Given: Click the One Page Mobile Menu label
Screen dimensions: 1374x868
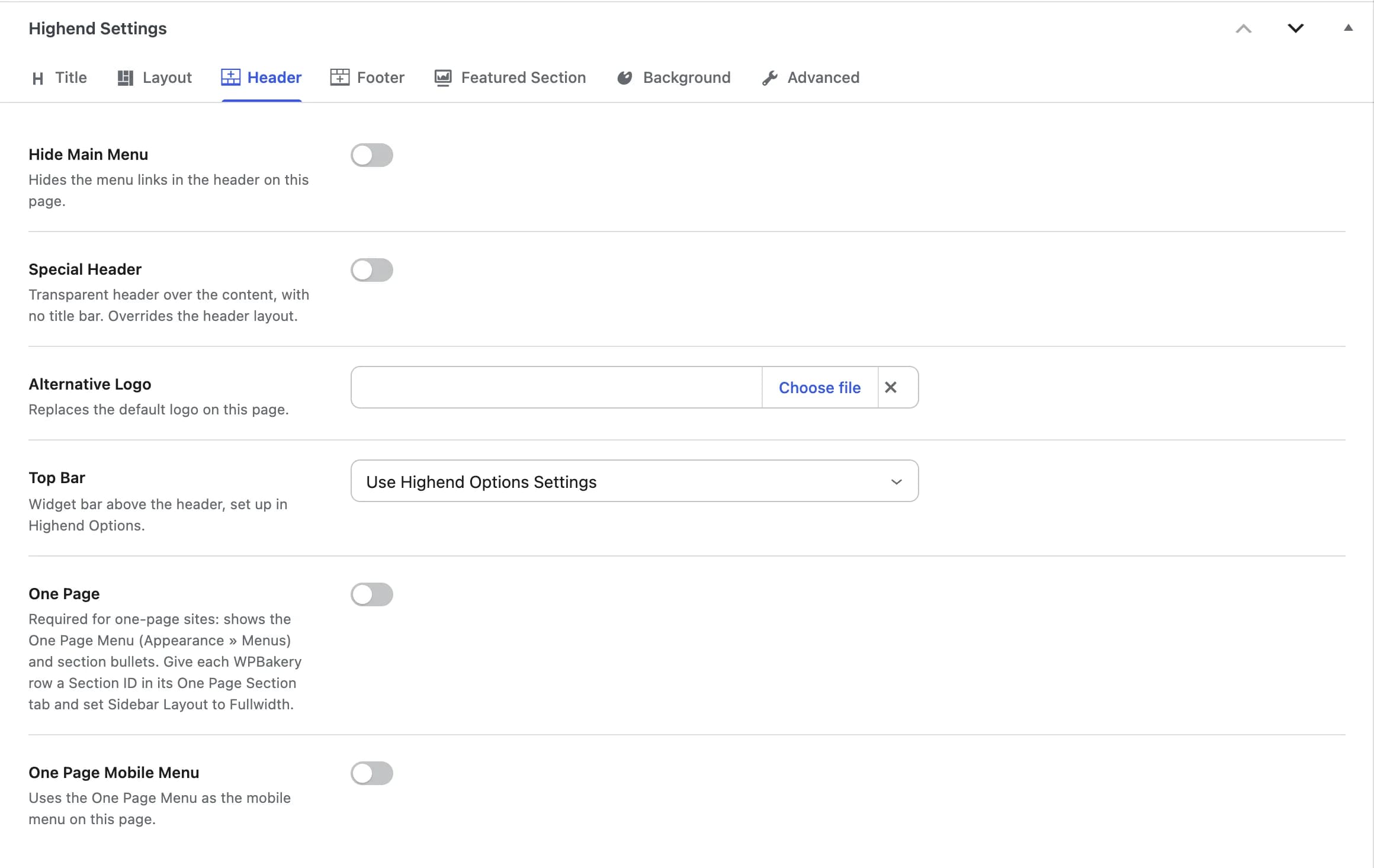Looking at the screenshot, I should click(x=114, y=773).
